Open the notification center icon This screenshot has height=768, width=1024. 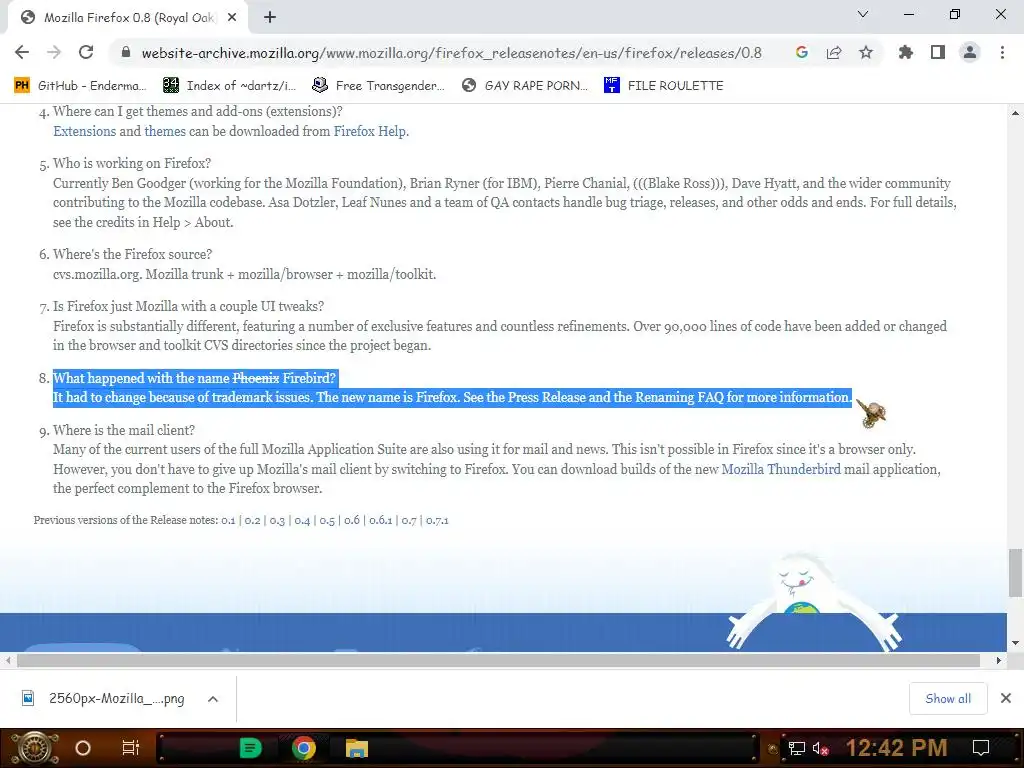click(x=981, y=748)
